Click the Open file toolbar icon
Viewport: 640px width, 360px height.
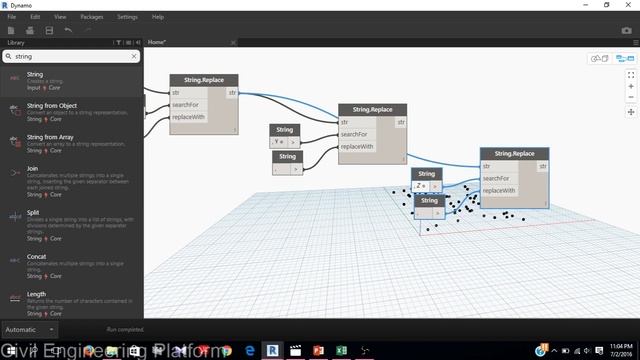click(30, 31)
